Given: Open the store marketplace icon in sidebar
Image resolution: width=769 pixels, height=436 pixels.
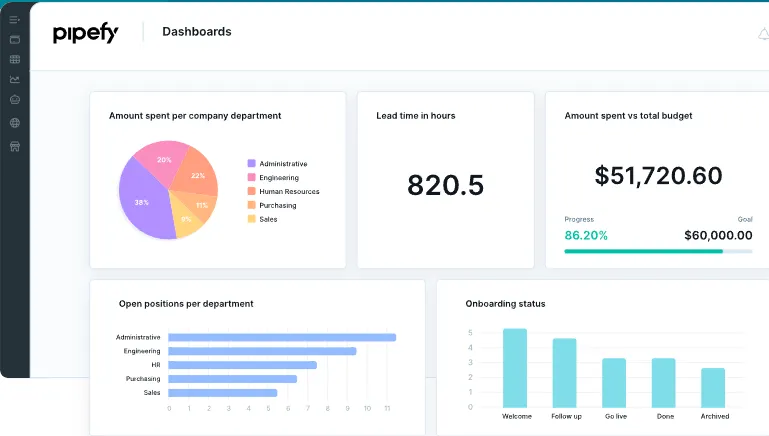Looking at the screenshot, I should coord(15,146).
